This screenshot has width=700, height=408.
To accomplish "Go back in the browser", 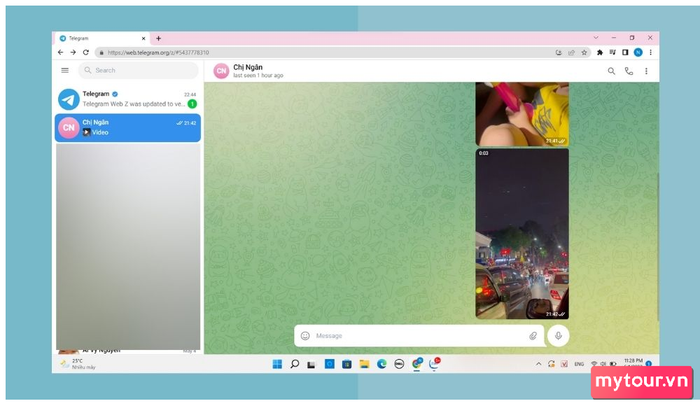I will click(x=61, y=52).
